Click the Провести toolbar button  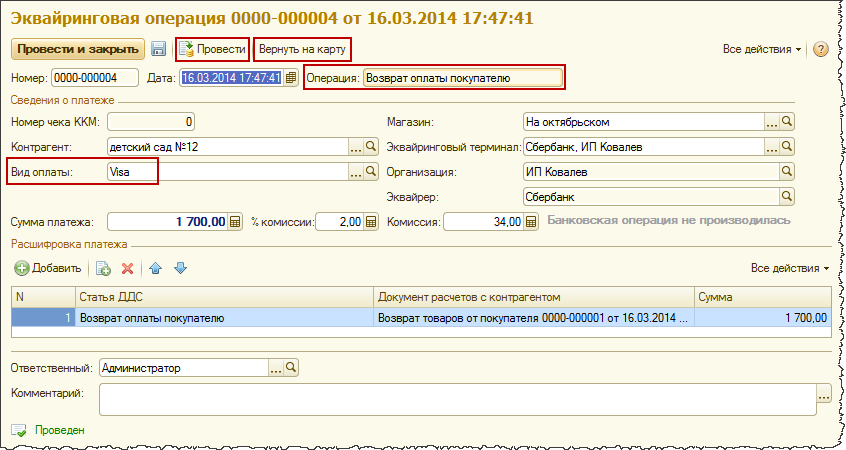tap(213, 49)
